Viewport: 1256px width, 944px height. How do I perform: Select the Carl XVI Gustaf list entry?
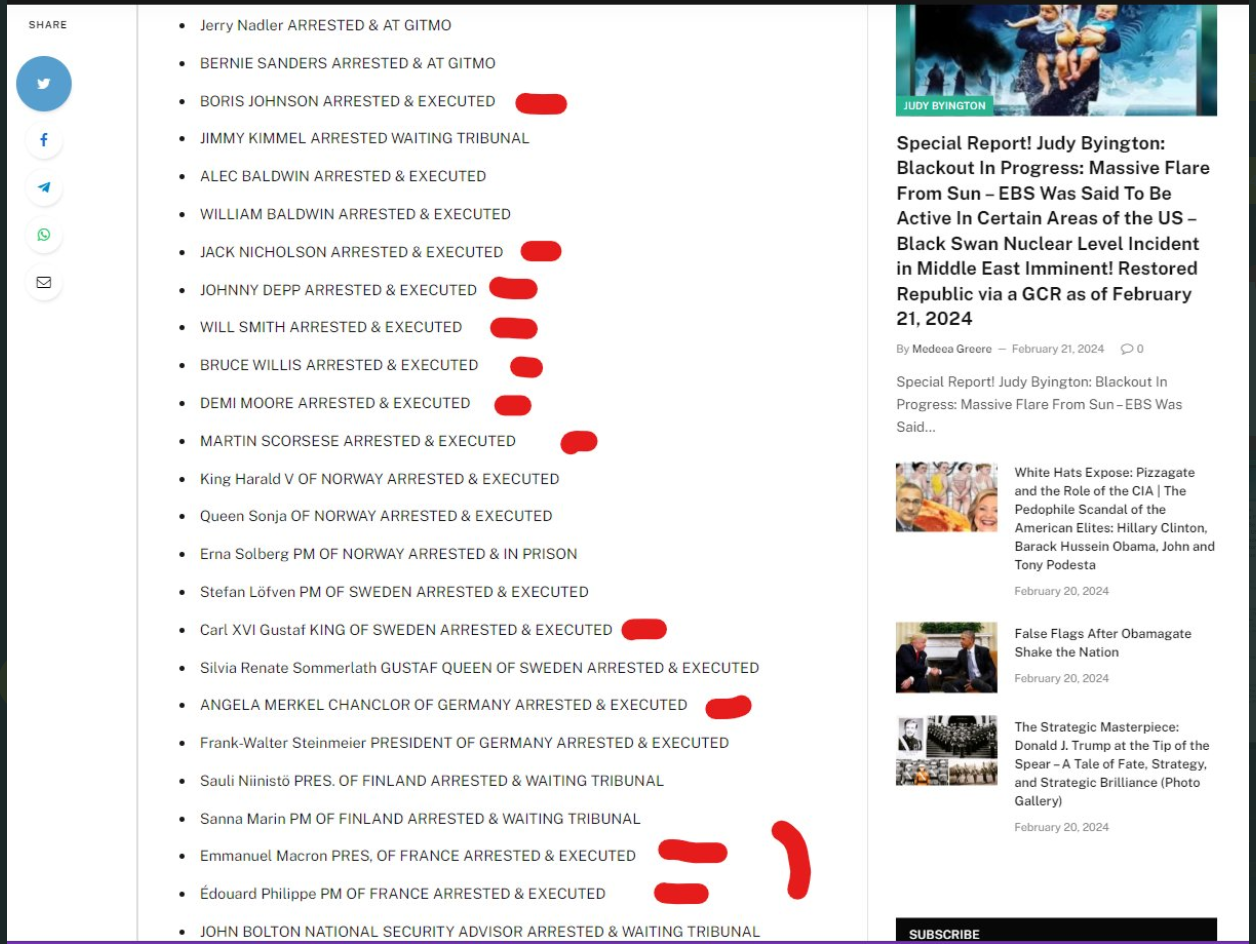pyautogui.click(x=406, y=630)
